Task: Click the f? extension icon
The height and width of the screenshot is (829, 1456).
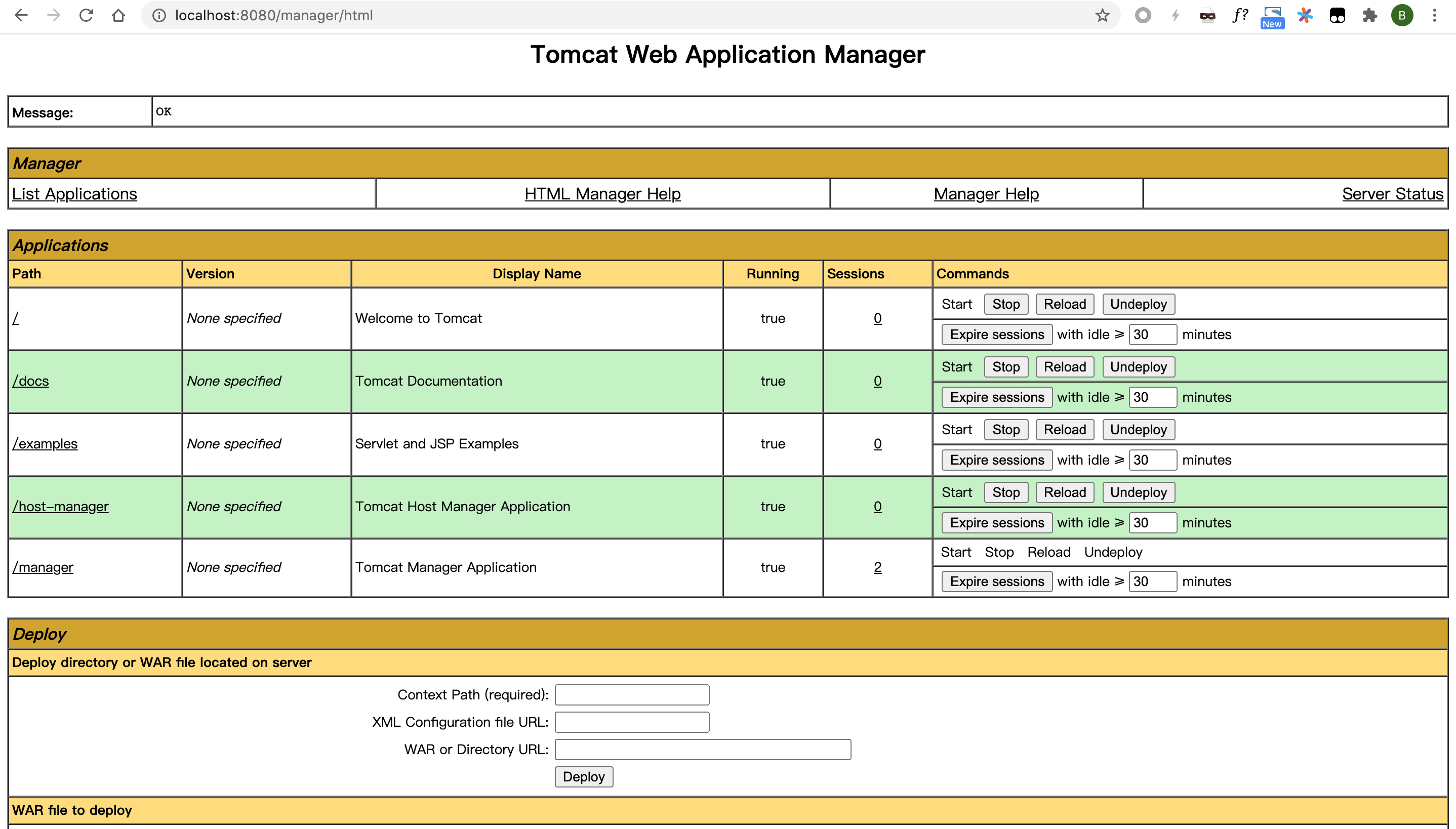Action: [x=1240, y=15]
